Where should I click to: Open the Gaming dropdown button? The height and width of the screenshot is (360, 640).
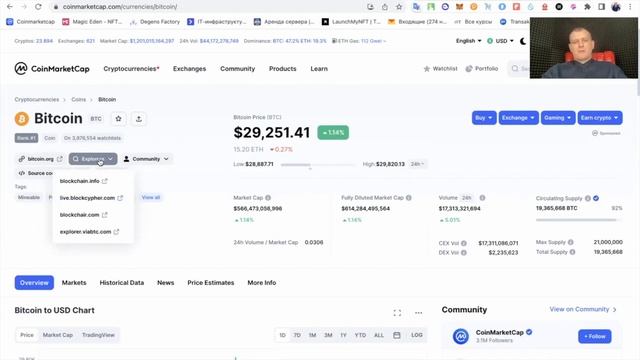pyautogui.click(x=558, y=118)
